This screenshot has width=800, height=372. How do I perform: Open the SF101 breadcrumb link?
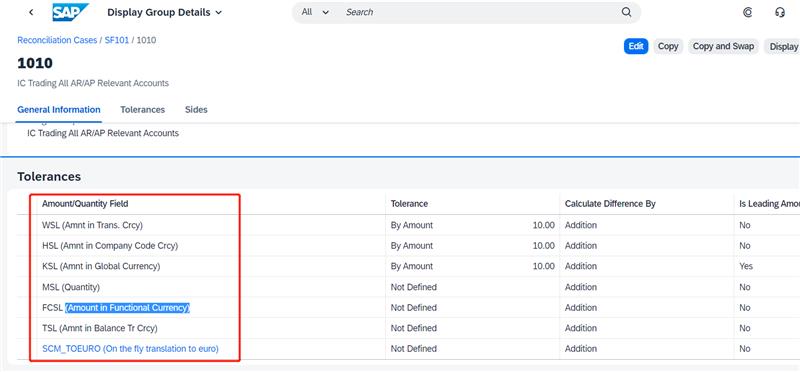coord(117,40)
